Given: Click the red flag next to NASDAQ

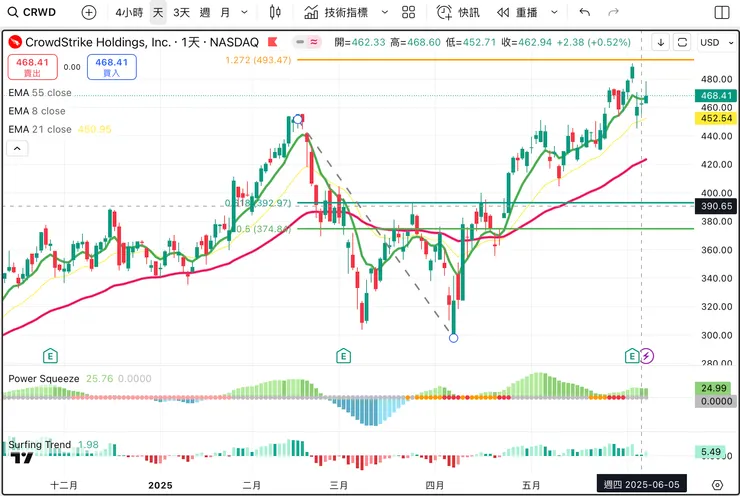Looking at the screenshot, I should click(x=272, y=42).
